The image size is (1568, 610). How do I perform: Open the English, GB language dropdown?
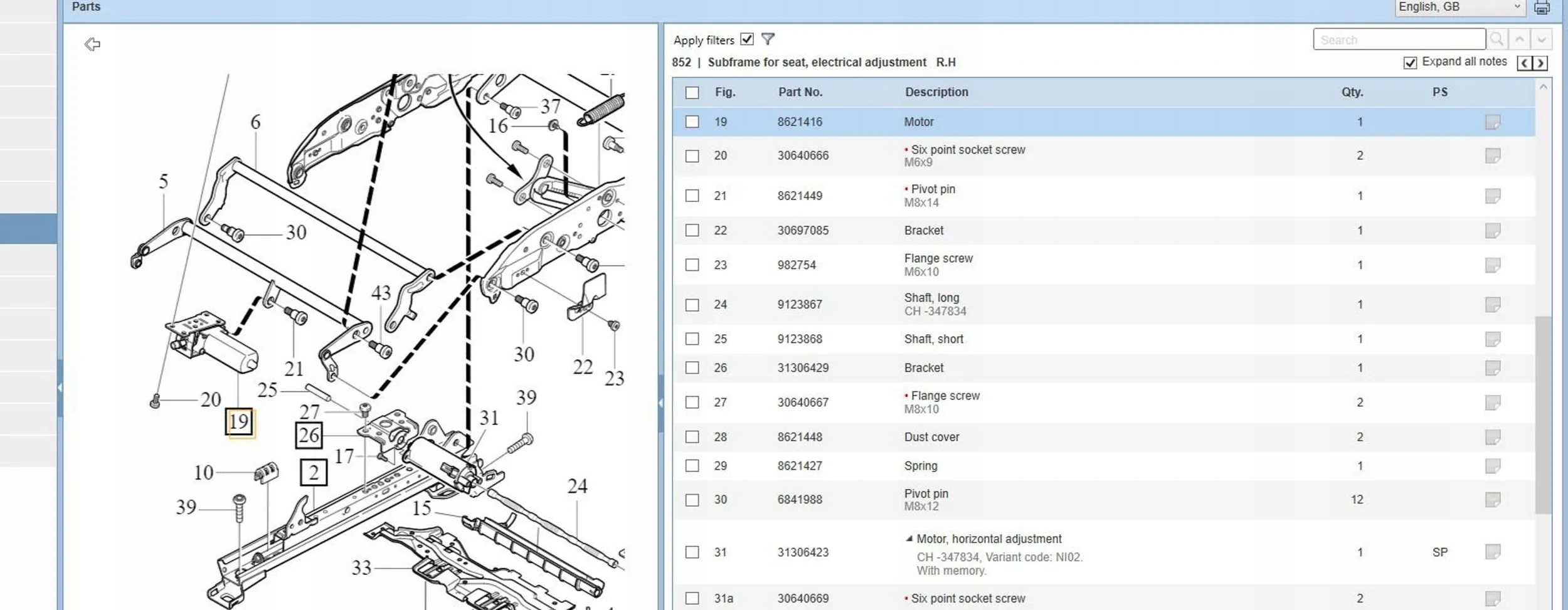[1460, 8]
